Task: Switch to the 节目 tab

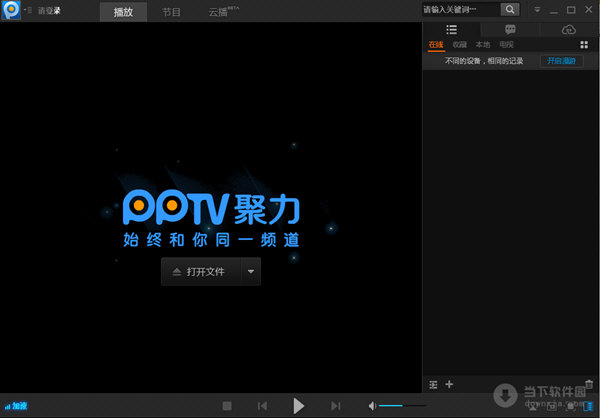Action: point(171,12)
